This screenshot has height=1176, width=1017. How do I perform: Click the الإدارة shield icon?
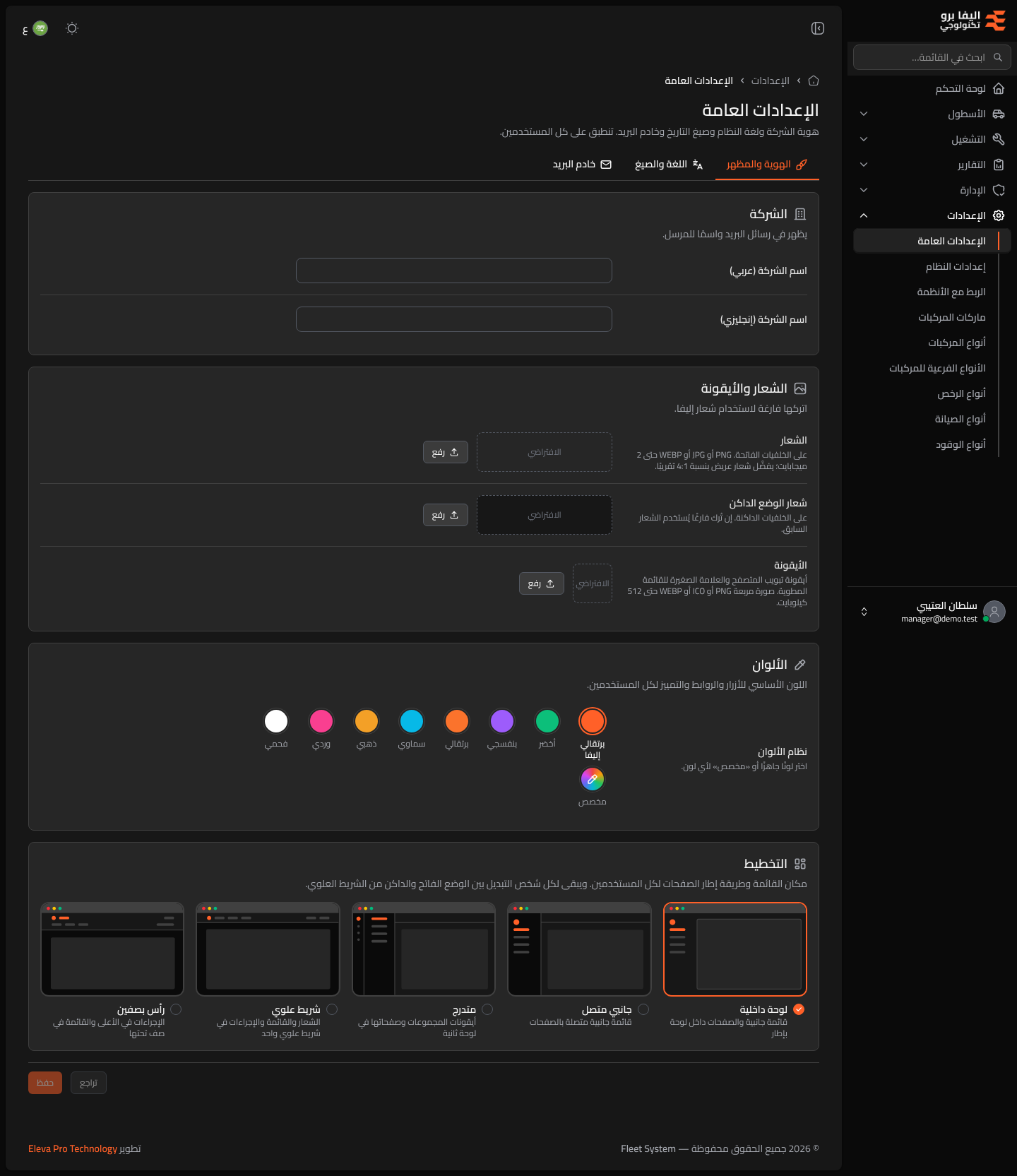coord(999,190)
